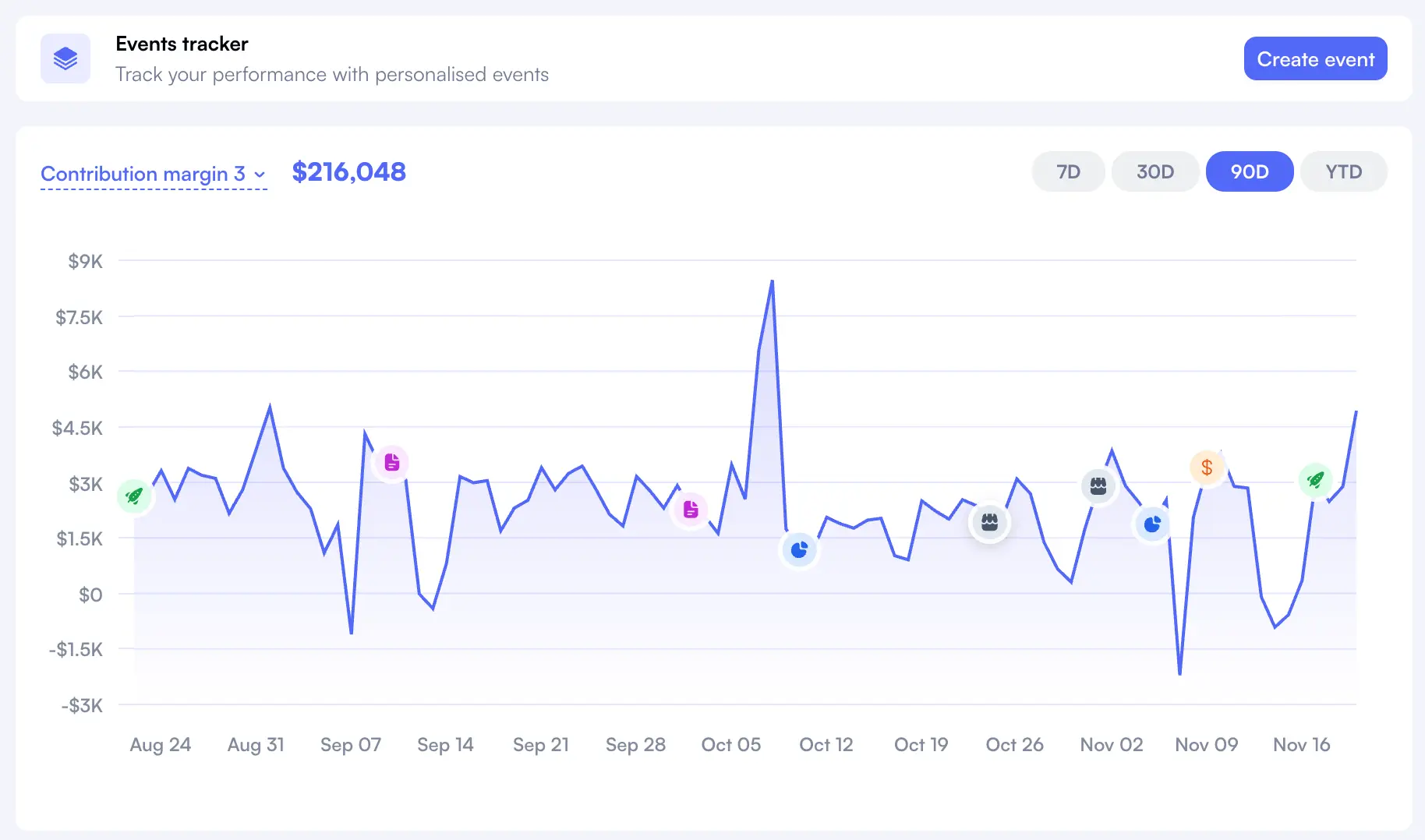Click the $6K y-axis label

pyautogui.click(x=85, y=372)
